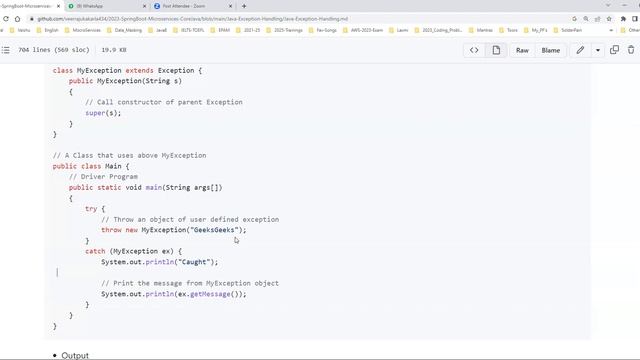
Task: Open the Laxmi bookmarks folder
Action: tap(398, 30)
